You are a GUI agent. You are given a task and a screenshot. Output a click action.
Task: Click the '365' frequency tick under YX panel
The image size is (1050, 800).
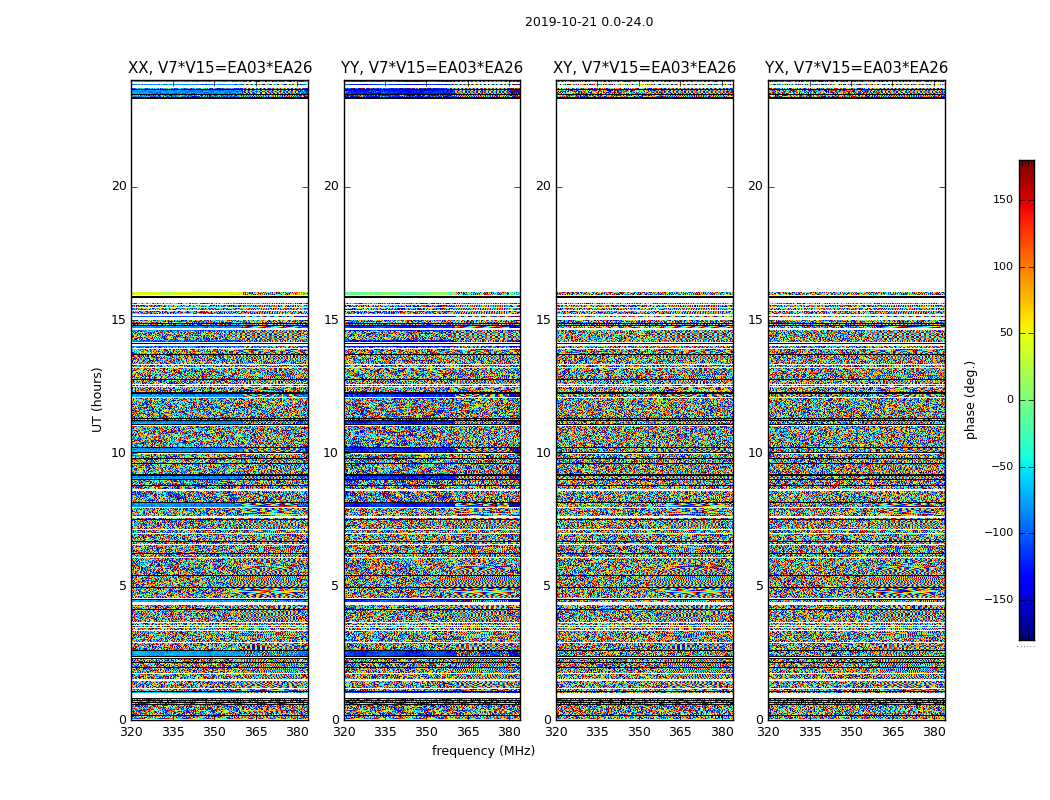tap(893, 732)
